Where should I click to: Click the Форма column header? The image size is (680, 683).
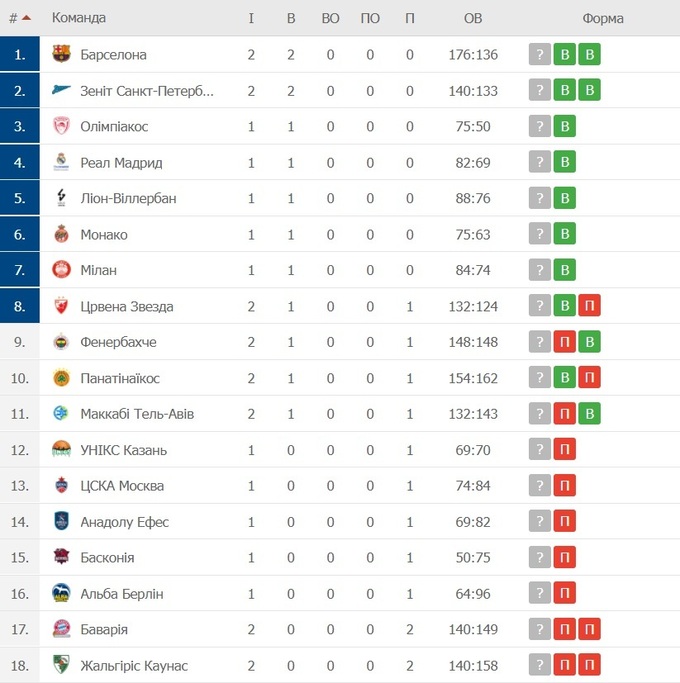pyautogui.click(x=602, y=18)
